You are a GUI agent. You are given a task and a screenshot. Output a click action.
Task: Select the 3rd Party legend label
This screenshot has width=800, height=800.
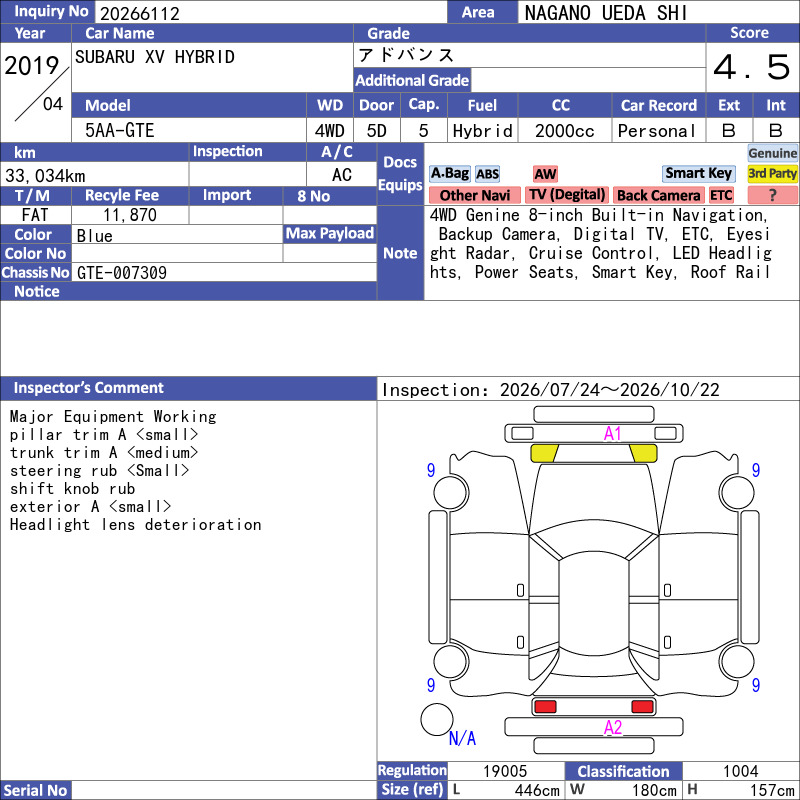(x=772, y=173)
